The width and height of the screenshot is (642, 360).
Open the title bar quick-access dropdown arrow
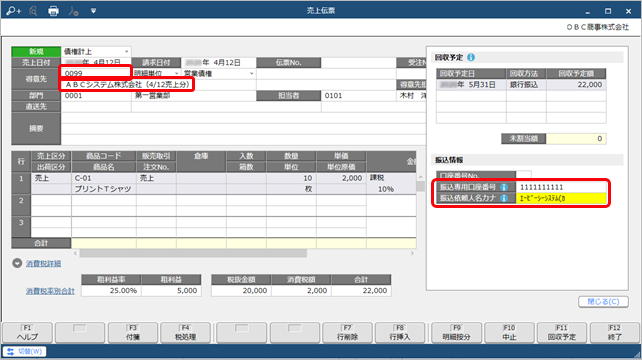tap(93, 11)
